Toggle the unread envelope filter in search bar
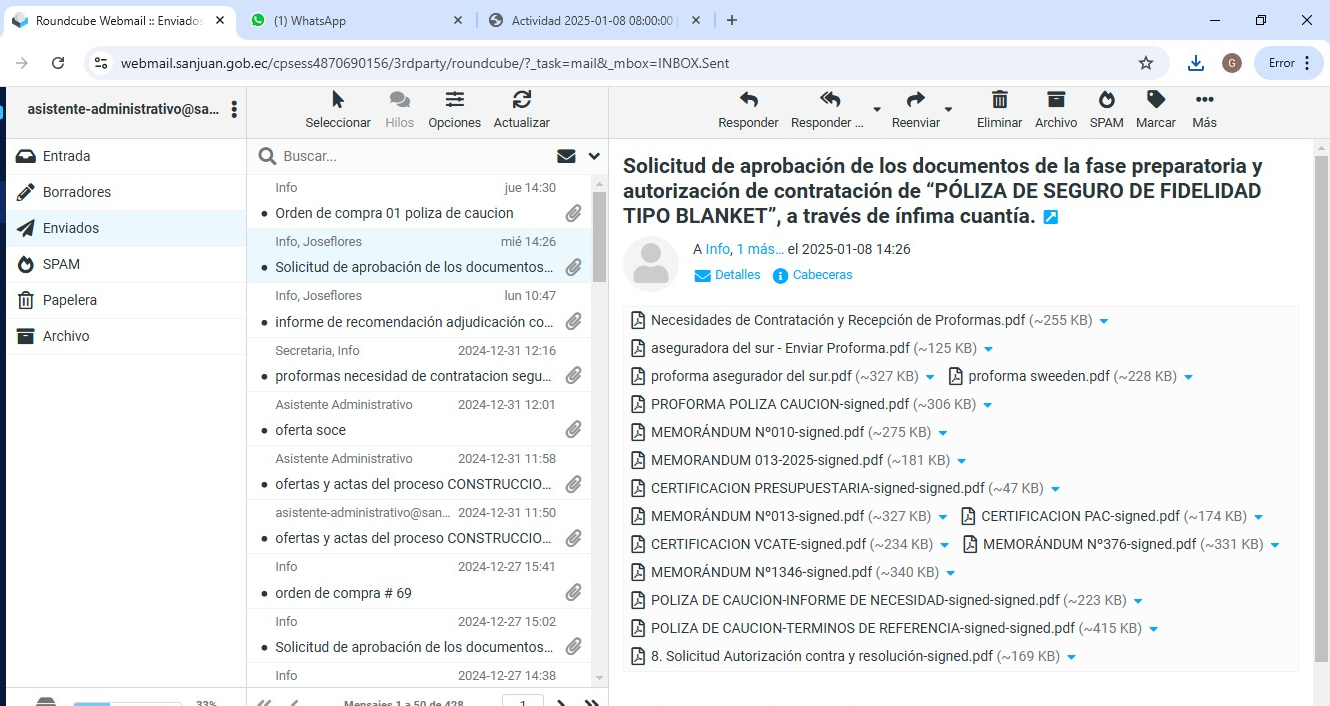The width and height of the screenshot is (1330, 706). pos(566,156)
